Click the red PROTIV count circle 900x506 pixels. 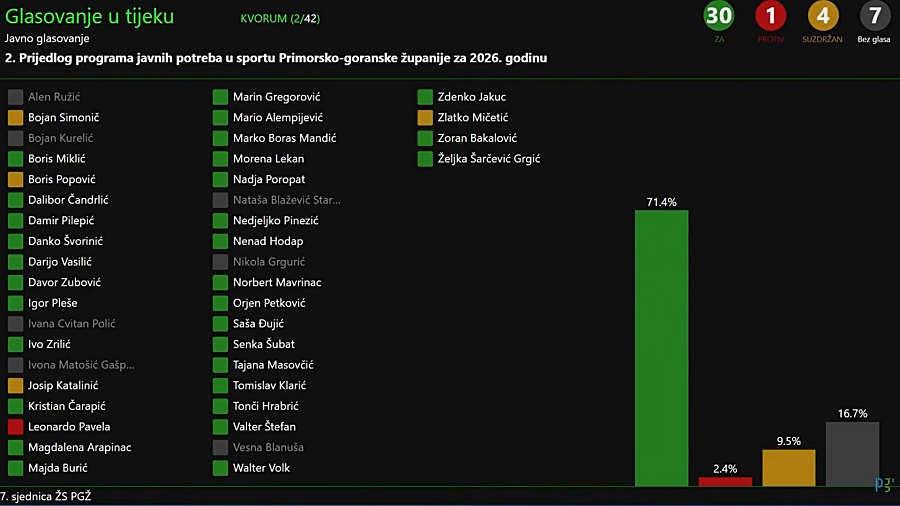tap(771, 16)
